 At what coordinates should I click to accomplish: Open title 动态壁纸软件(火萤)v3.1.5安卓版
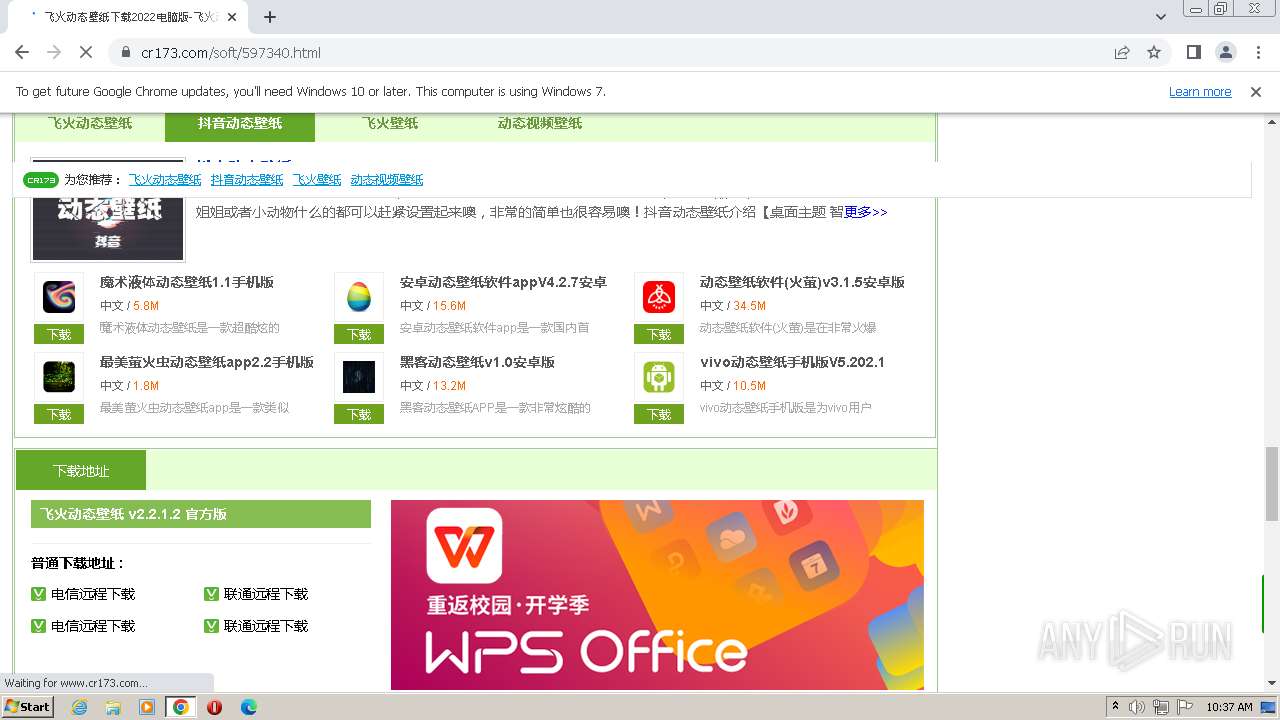[x=802, y=282]
